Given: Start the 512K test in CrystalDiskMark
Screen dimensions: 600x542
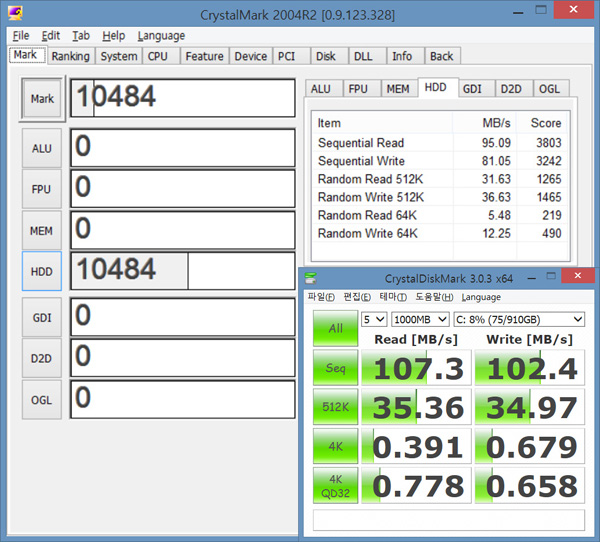Looking at the screenshot, I should pyautogui.click(x=335, y=406).
